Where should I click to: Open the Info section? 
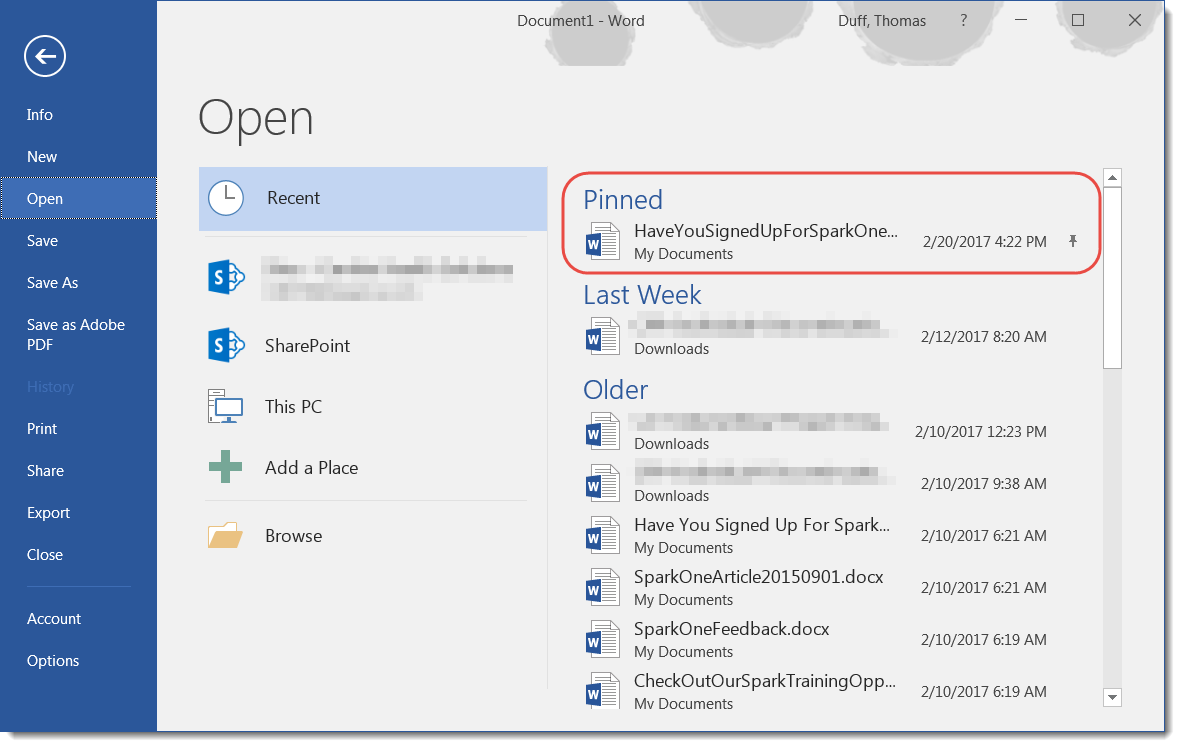pyautogui.click(x=39, y=114)
